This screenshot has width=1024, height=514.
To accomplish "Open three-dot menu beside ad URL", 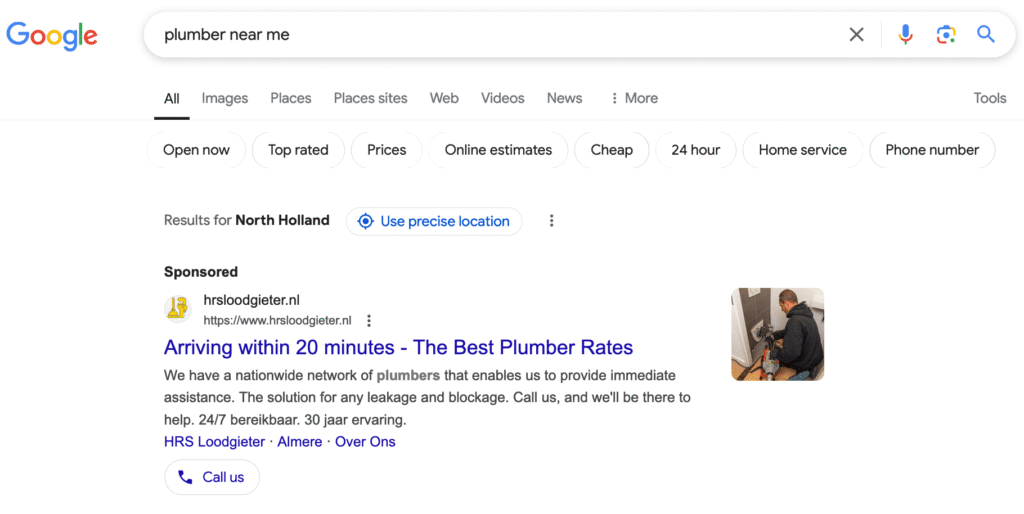I will click(x=369, y=321).
